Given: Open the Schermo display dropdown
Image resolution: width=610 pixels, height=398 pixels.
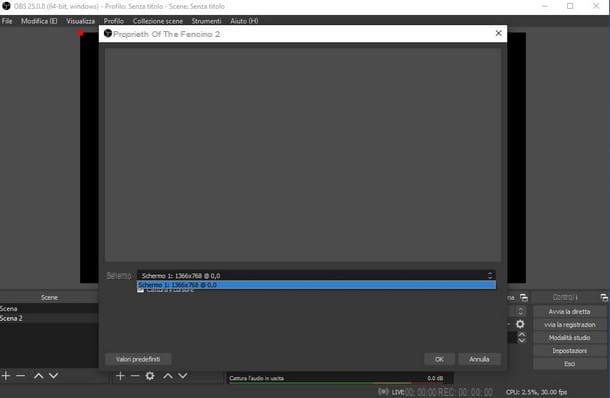Looking at the screenshot, I should [x=316, y=275].
